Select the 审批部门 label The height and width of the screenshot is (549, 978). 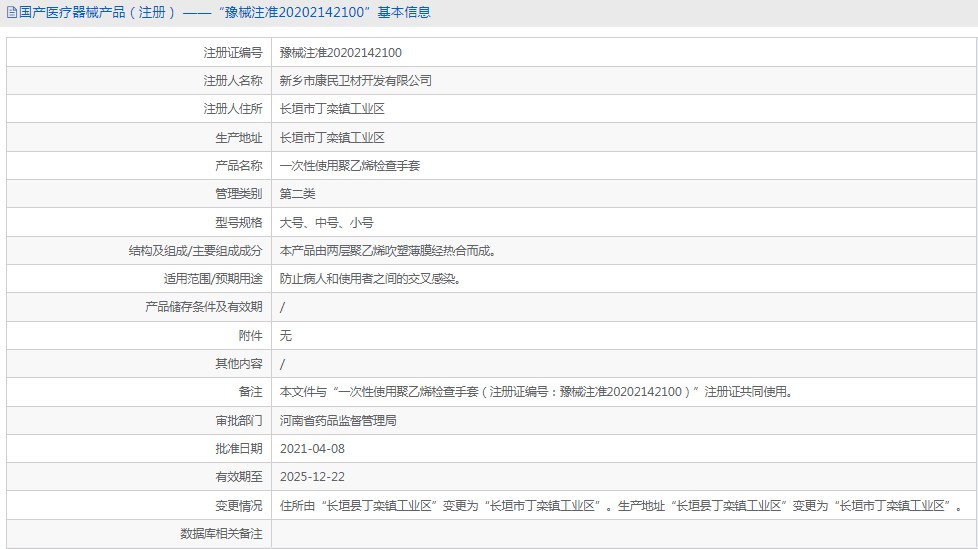pyautogui.click(x=239, y=420)
